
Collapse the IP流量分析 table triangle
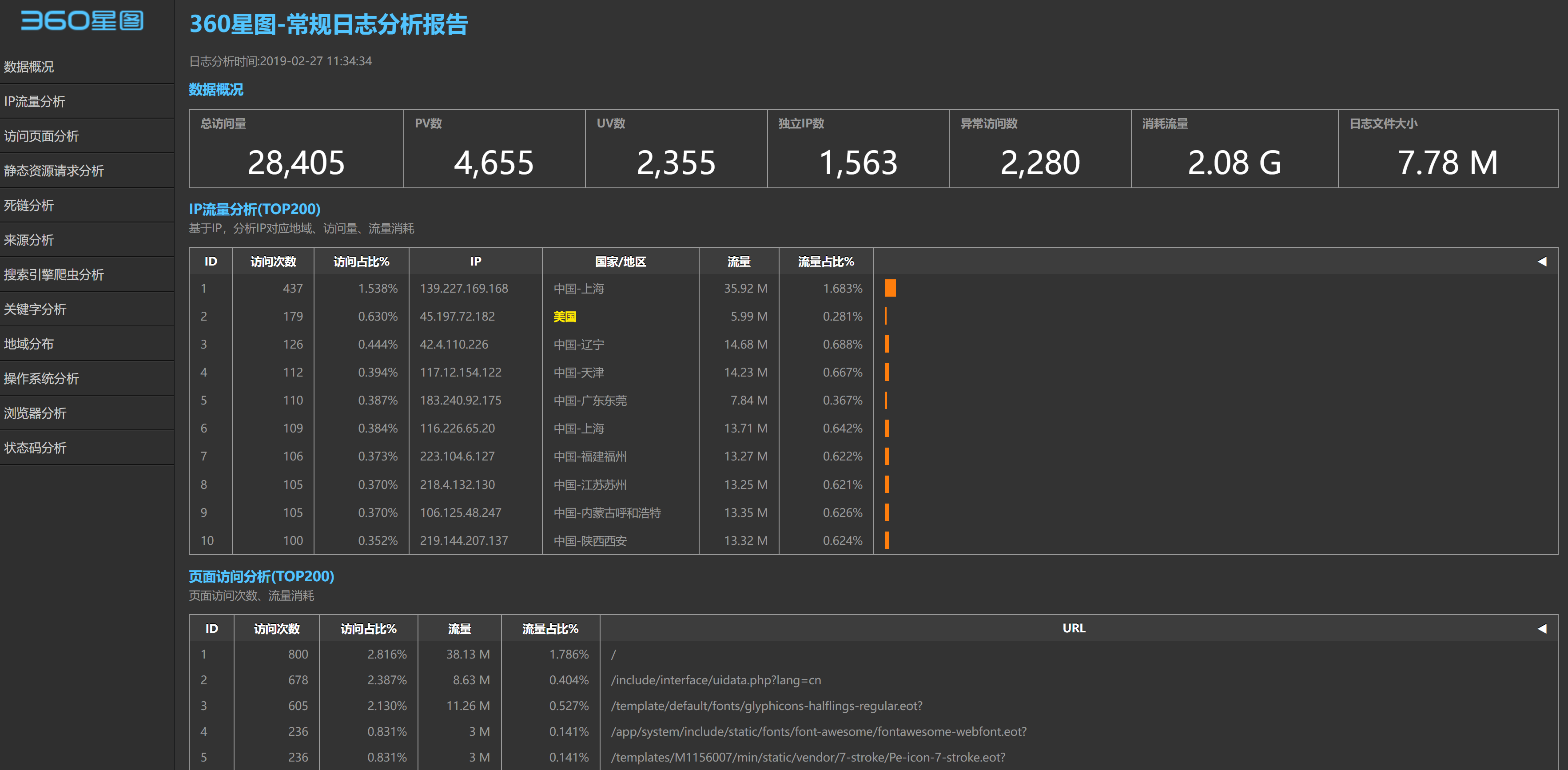1542,262
